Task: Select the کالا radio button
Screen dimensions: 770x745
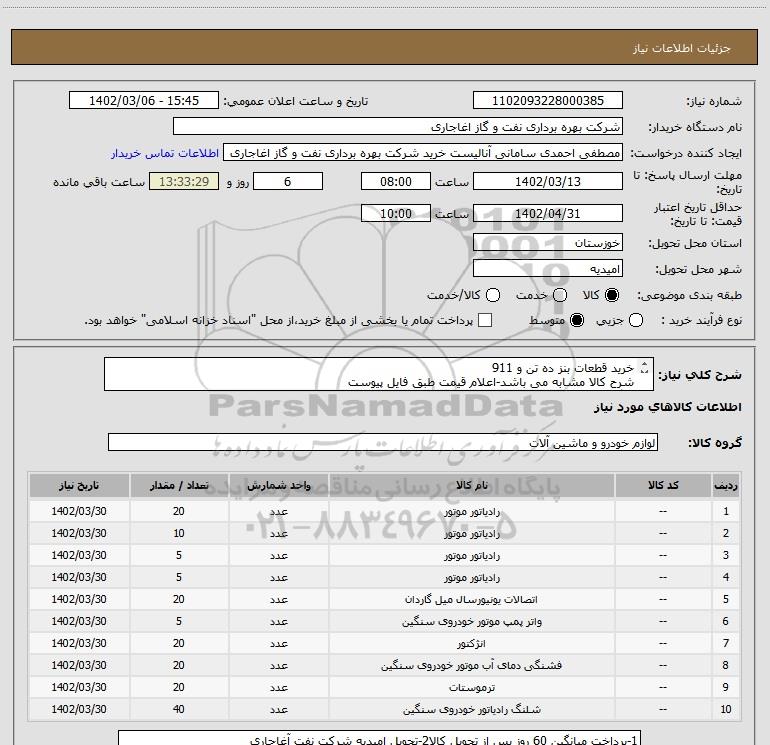Action: pyautogui.click(x=612, y=295)
